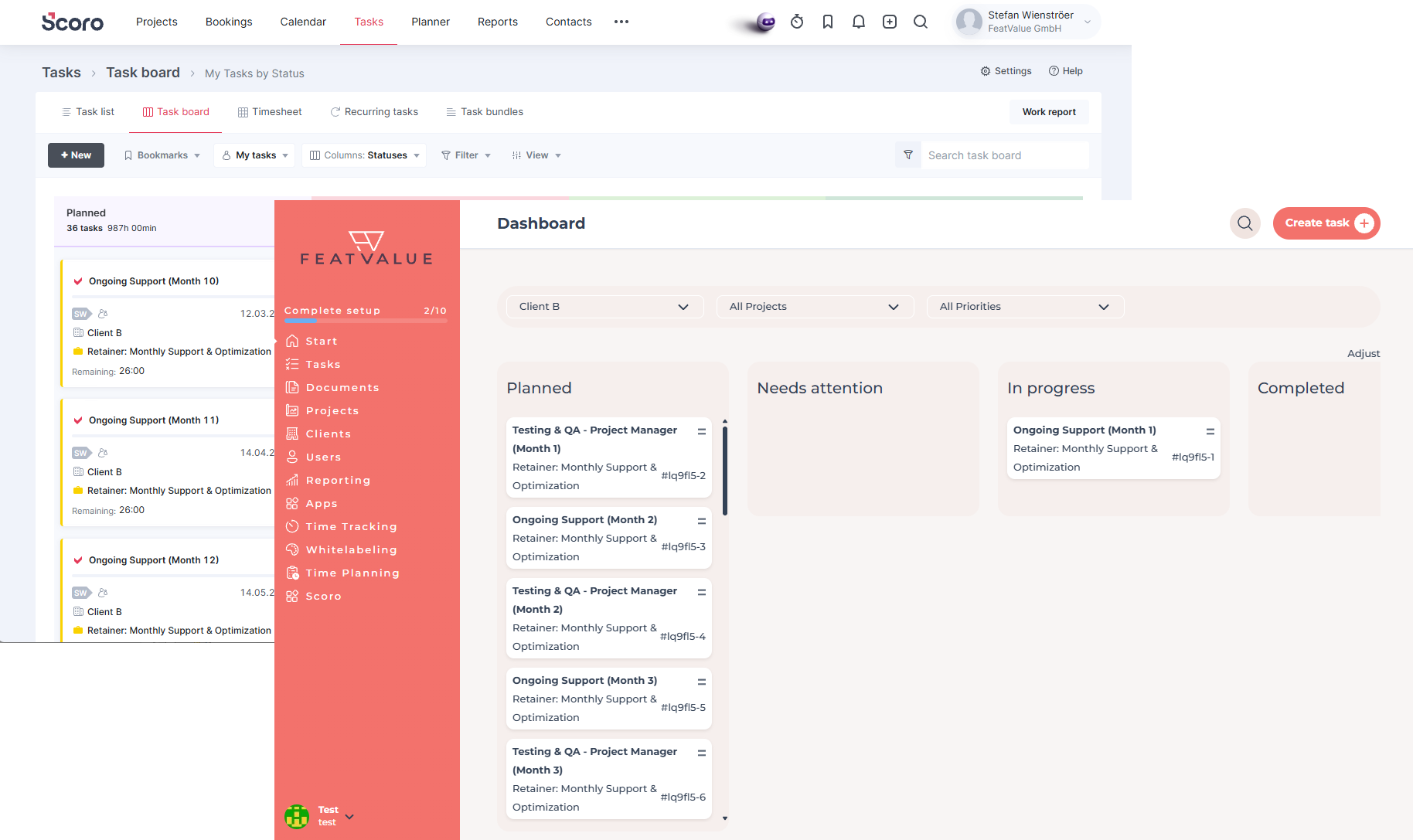Screen dimensions: 1413x840
Task: Open Testing & QA - Project Manager (Month 1) card
Action: (609, 457)
